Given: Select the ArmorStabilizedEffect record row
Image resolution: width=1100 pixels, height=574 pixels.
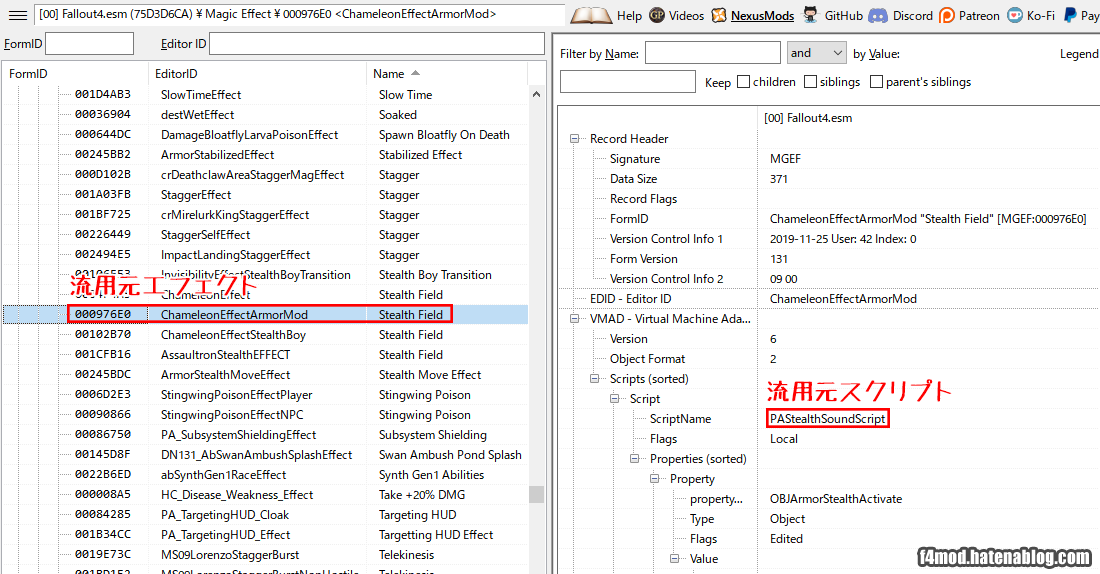Looking at the screenshot, I should [265, 154].
